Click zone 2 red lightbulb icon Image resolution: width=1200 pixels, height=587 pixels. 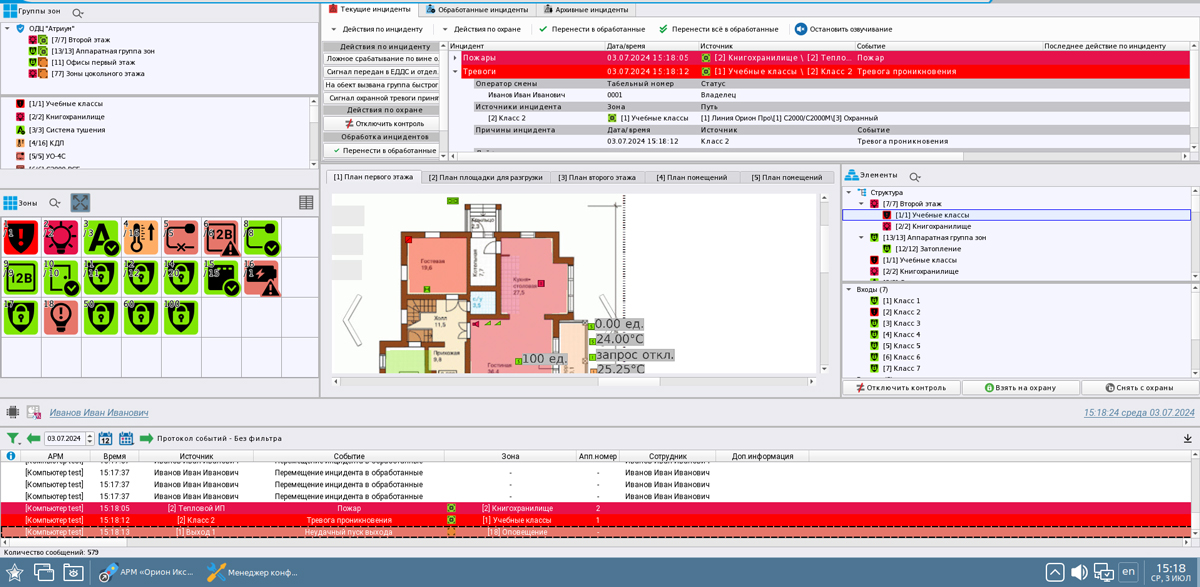point(60,237)
